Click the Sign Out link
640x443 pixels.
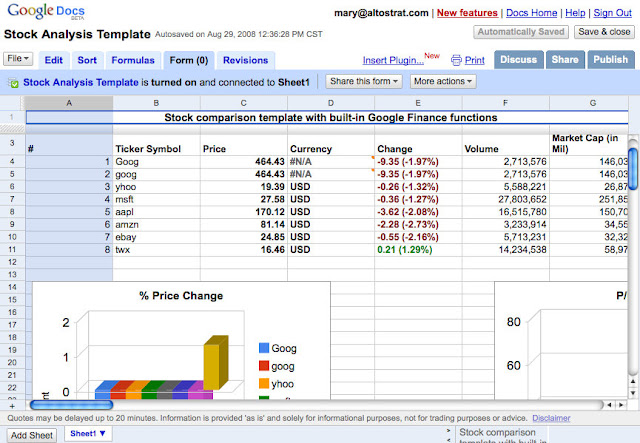click(611, 13)
